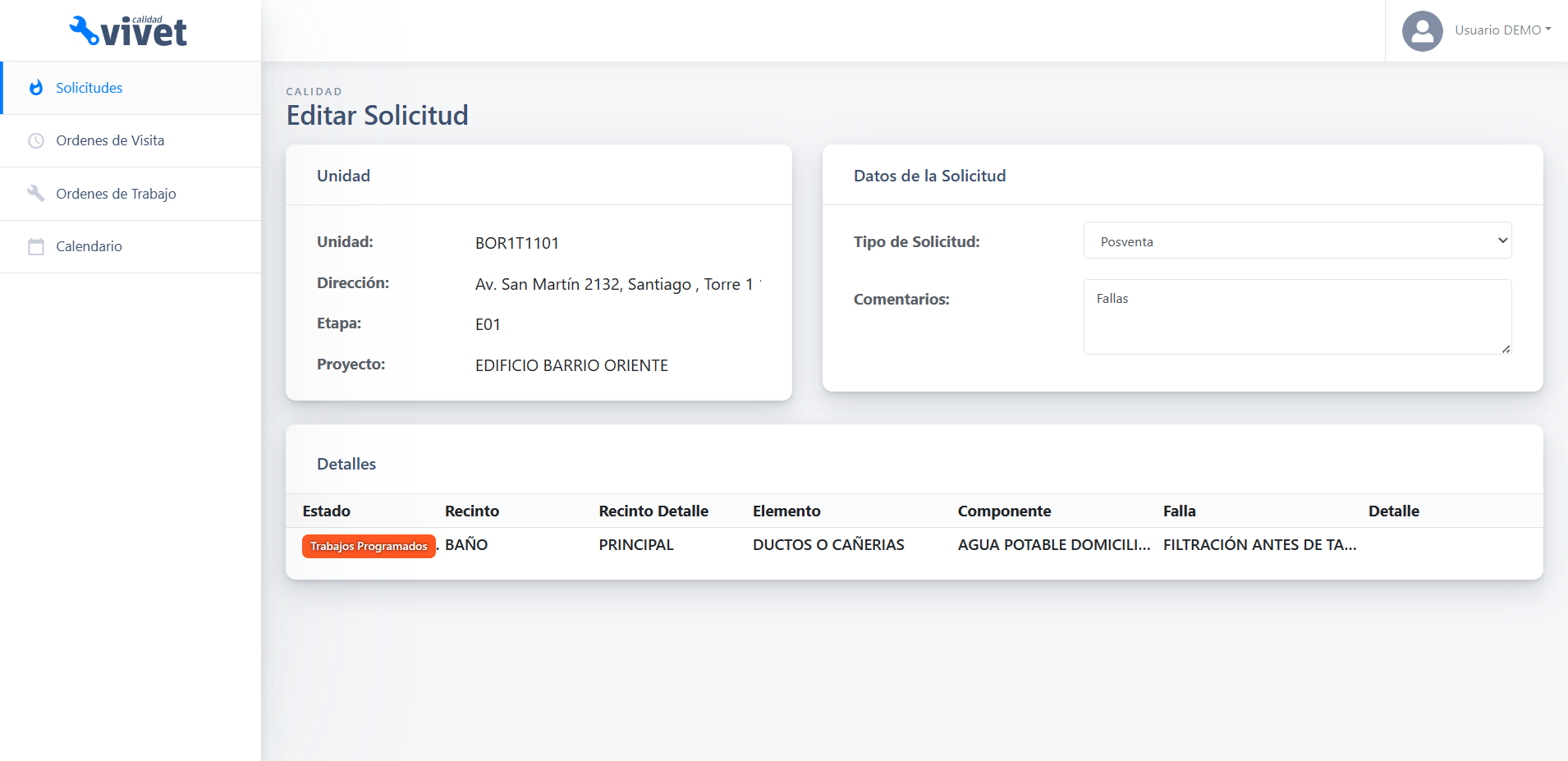
Task: Click the clock icon for Ordenes de Visita
Action: click(x=36, y=140)
